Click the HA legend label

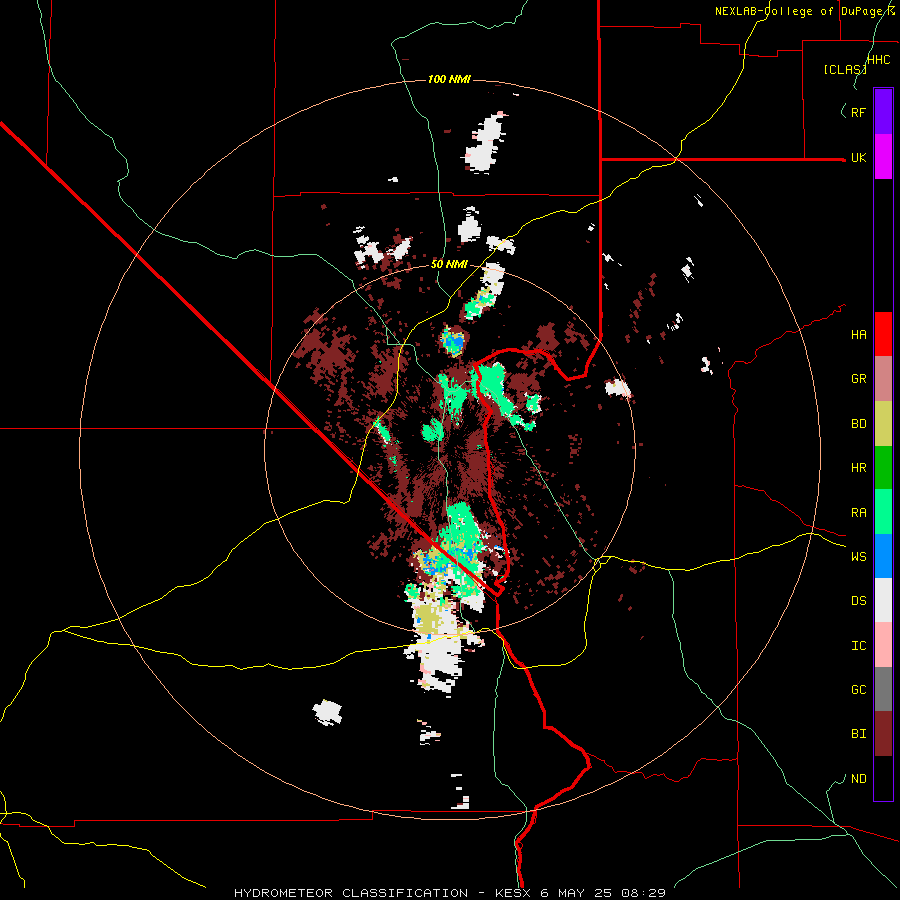[x=858, y=334]
